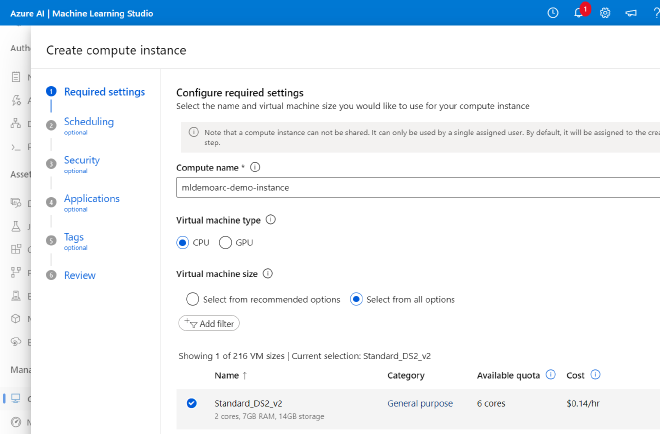Click Azure AI Machine Learning Studio title

click(x=82, y=13)
